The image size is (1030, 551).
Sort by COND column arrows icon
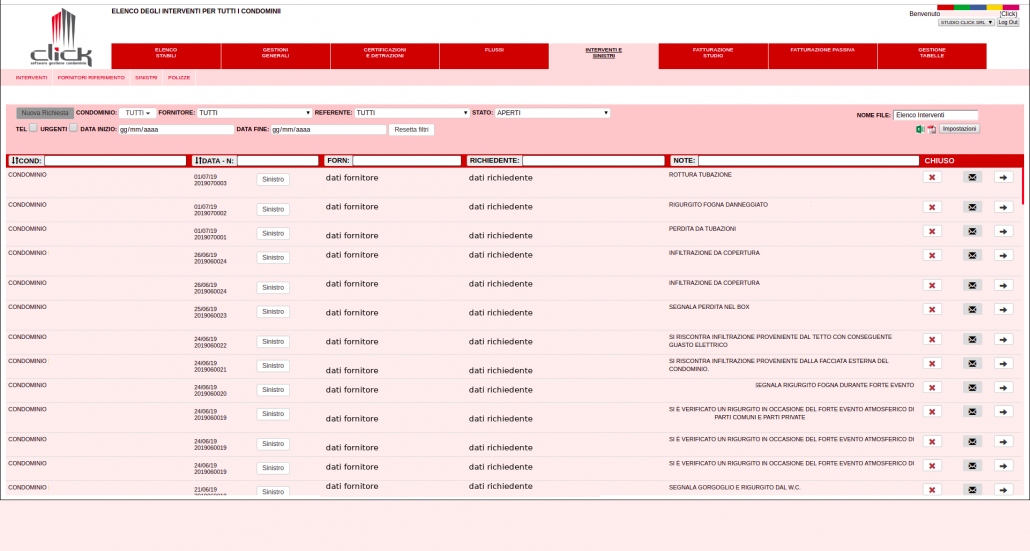tap(14, 160)
